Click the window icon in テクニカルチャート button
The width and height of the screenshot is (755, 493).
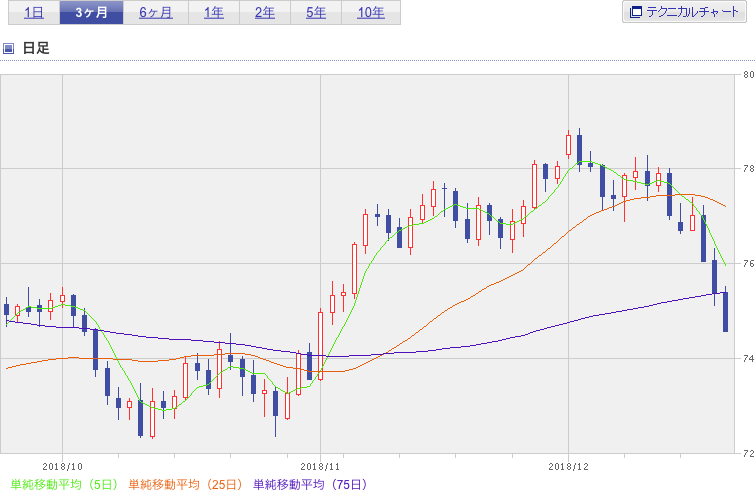(636, 12)
